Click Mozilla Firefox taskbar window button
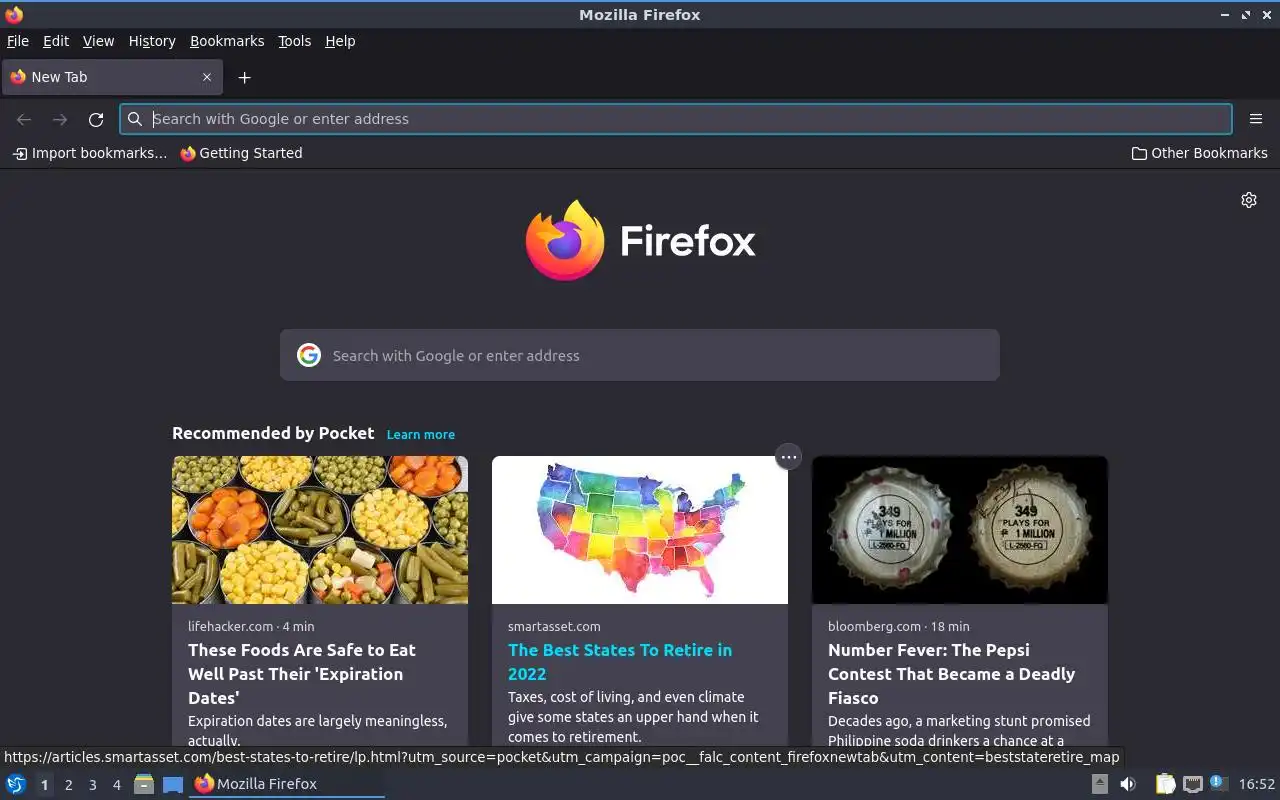This screenshot has height=800, width=1280. click(x=288, y=784)
